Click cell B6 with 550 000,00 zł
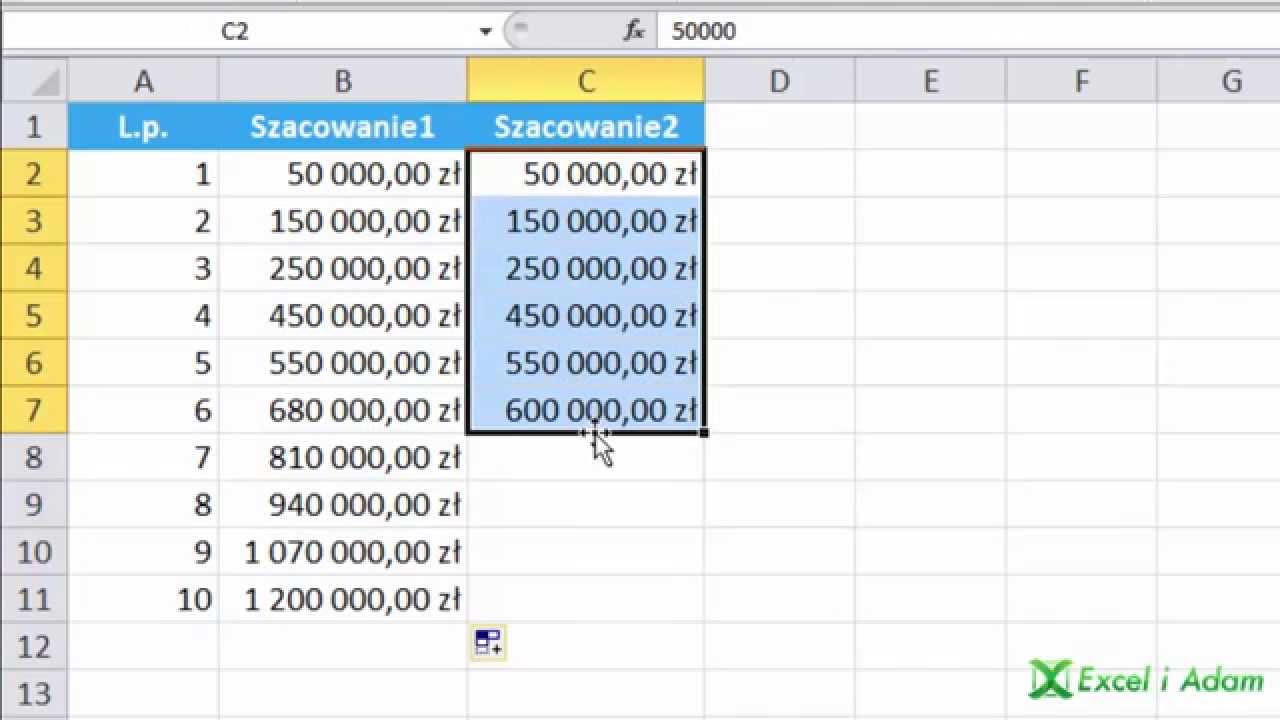1280x720 pixels. tap(343, 362)
